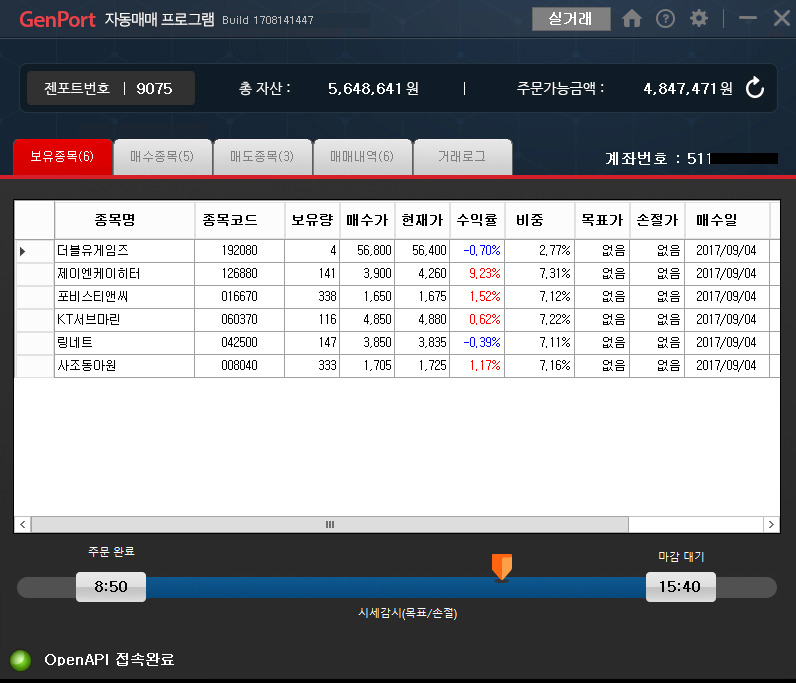Screen dimensions: 796x683
Task: Sort by 수익률 column header
Action: pos(477,220)
